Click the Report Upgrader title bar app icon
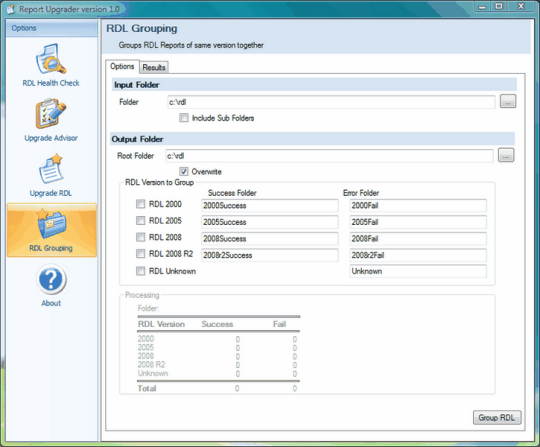 [11, 9]
